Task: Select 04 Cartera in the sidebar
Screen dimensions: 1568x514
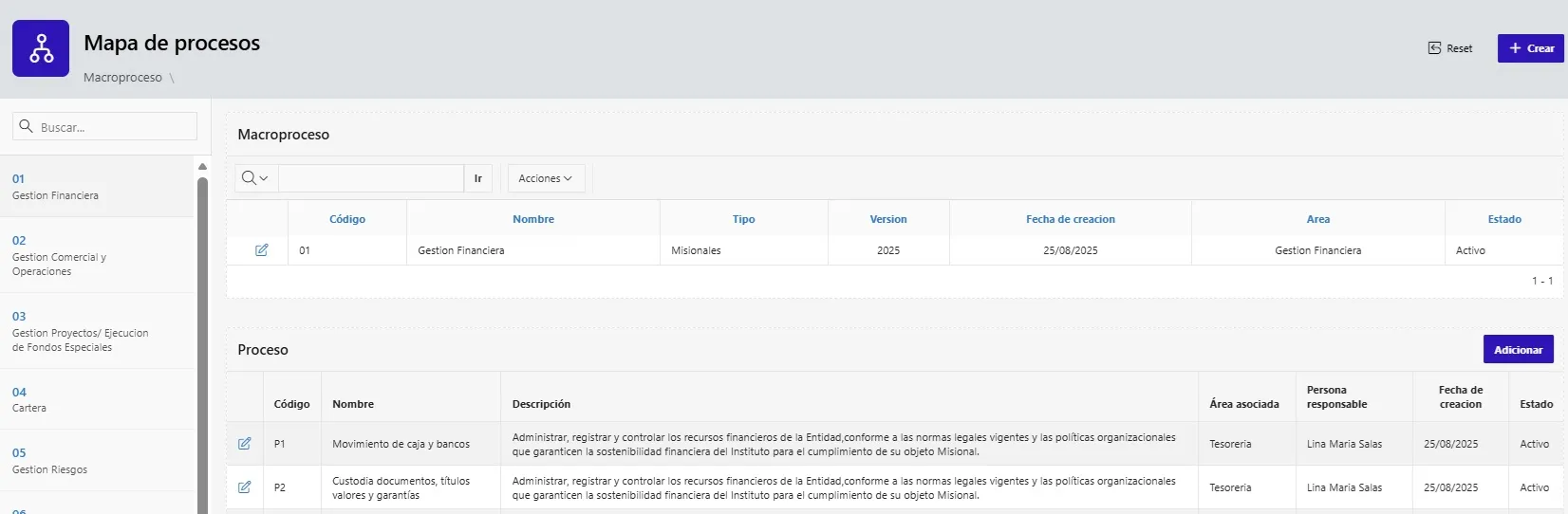Action: (97, 399)
